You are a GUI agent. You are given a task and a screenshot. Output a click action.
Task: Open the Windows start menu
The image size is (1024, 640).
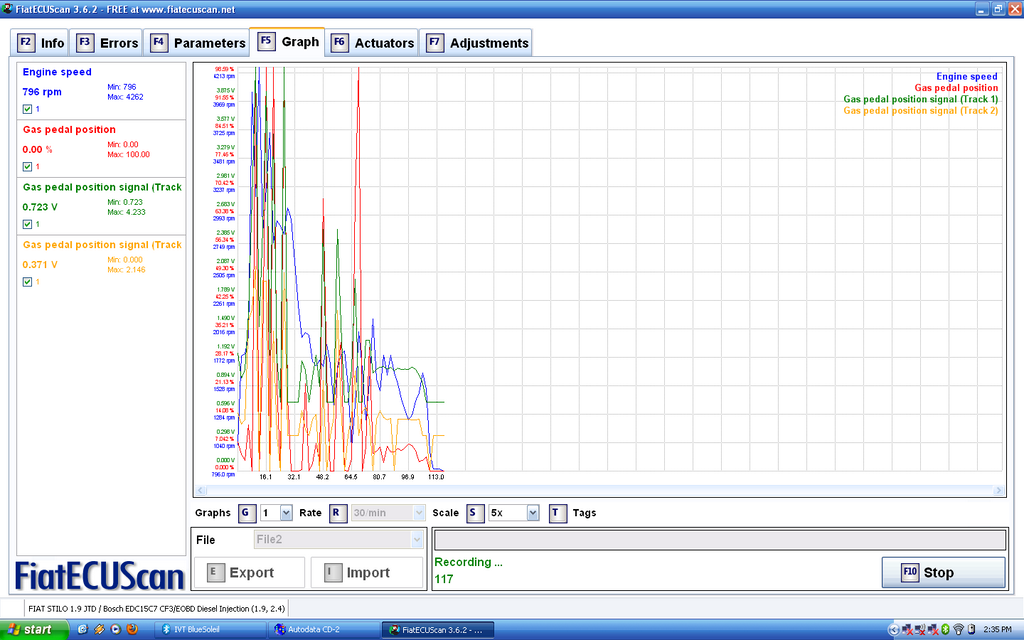coord(34,630)
